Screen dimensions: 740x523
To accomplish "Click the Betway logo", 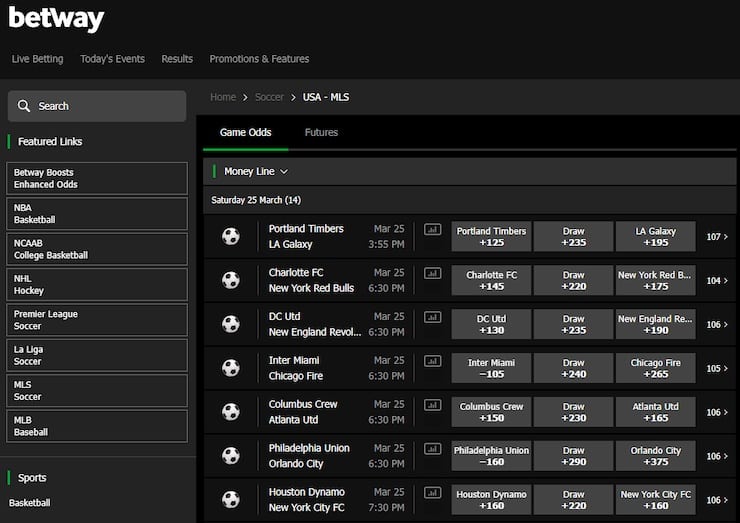I will tap(56, 18).
